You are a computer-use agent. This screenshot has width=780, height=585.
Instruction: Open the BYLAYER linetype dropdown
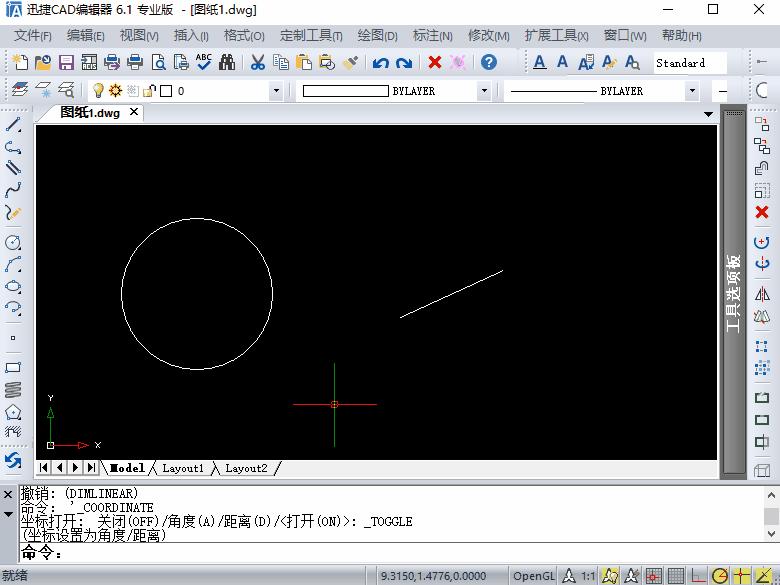(x=691, y=91)
